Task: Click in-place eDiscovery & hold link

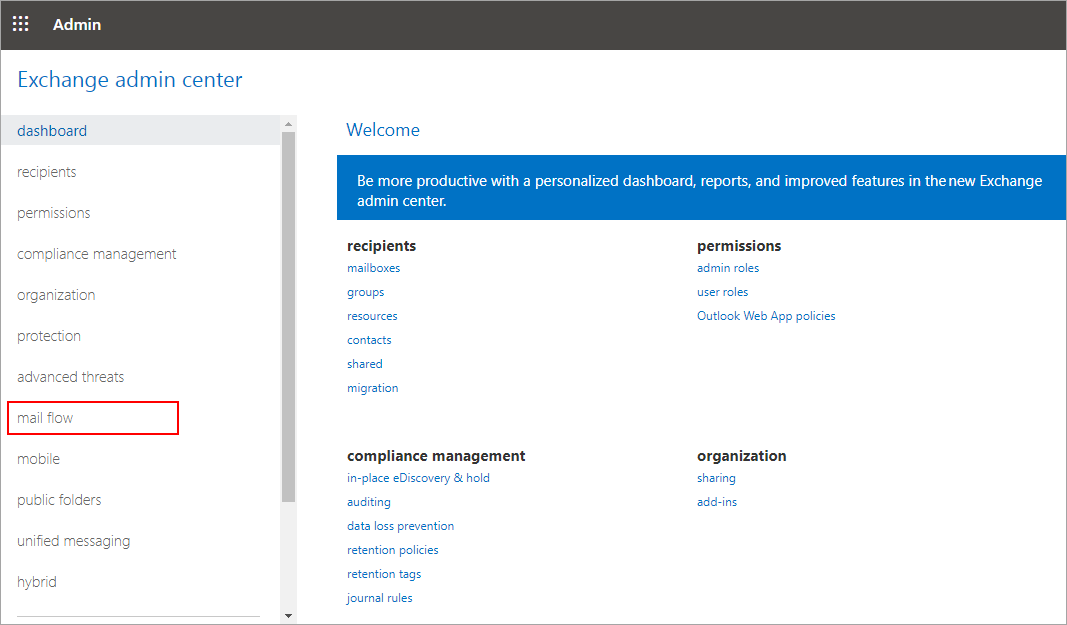Action: [418, 478]
